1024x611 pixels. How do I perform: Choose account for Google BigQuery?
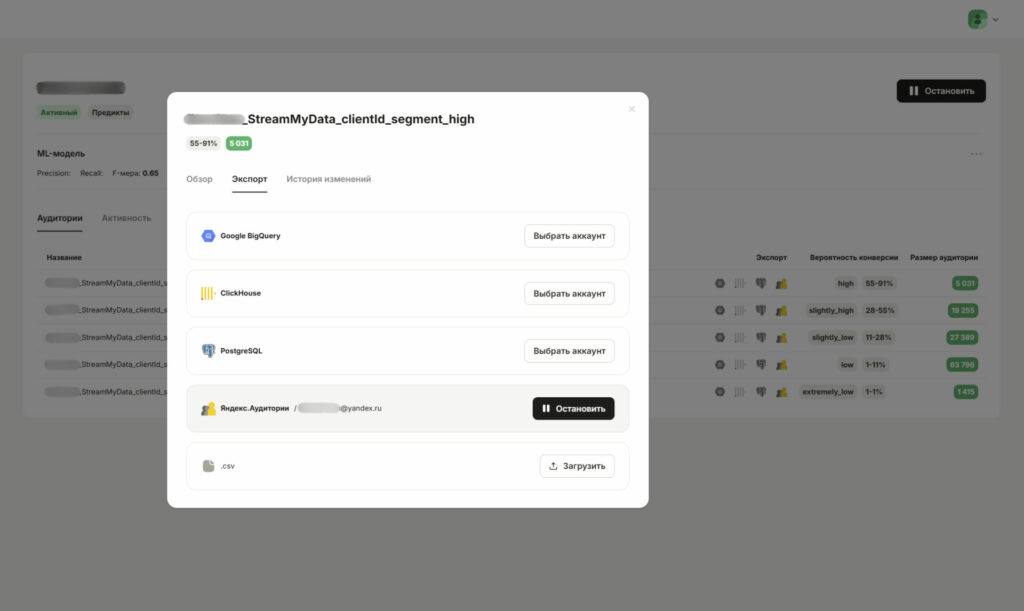[x=569, y=236]
